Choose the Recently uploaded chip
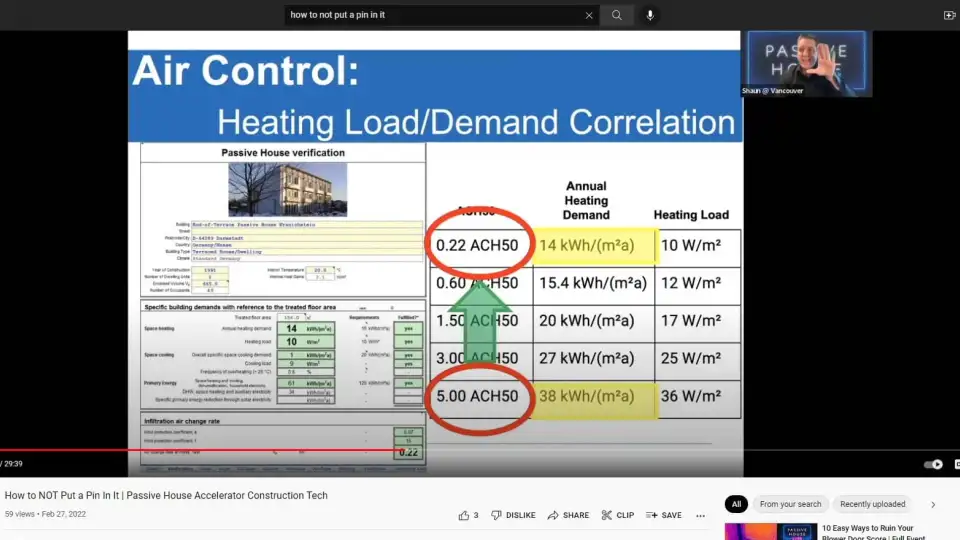This screenshot has width=960, height=540. 872,504
